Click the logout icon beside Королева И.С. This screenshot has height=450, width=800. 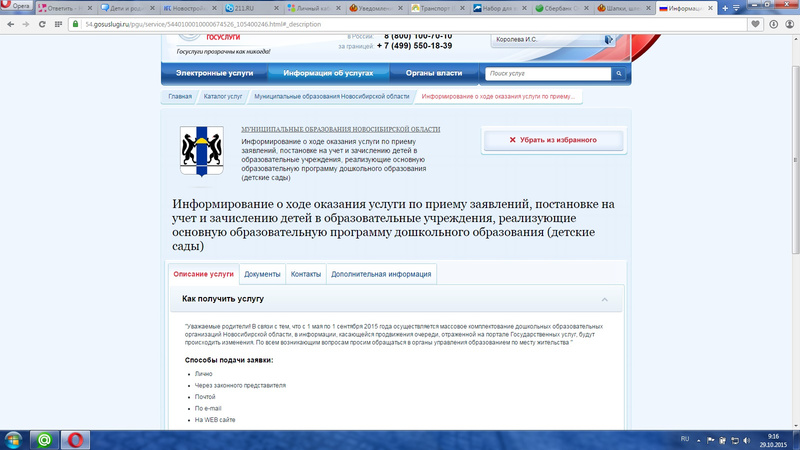click(x=609, y=39)
